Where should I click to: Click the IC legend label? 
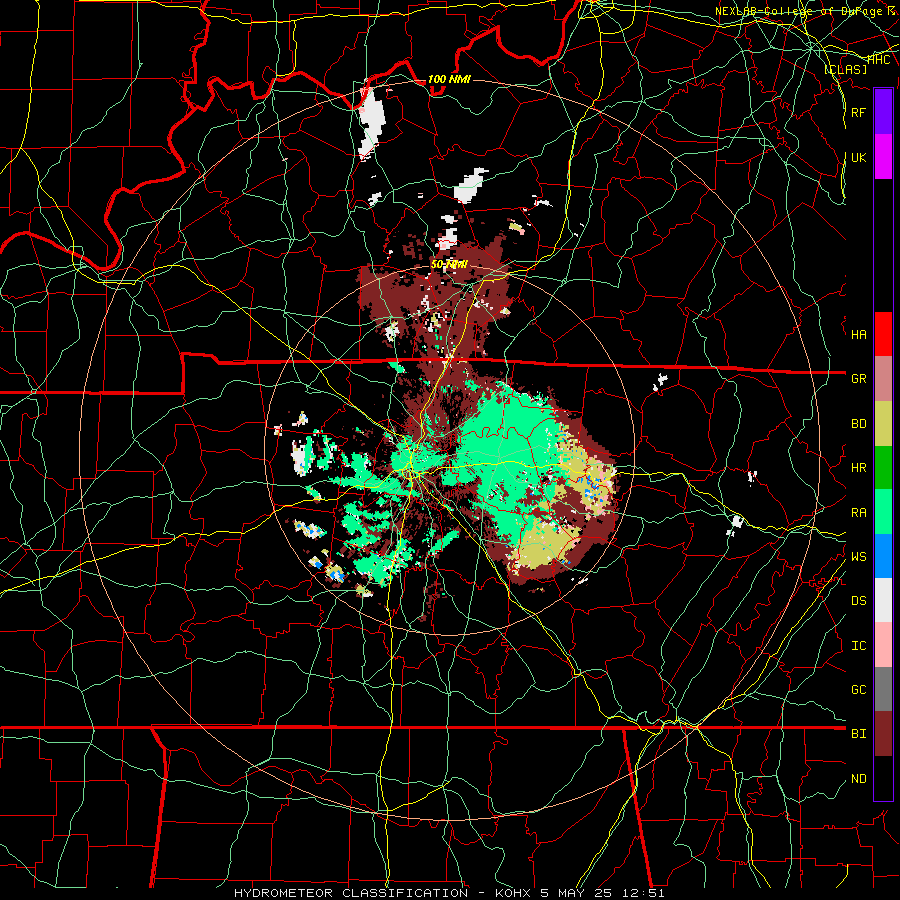coord(858,646)
